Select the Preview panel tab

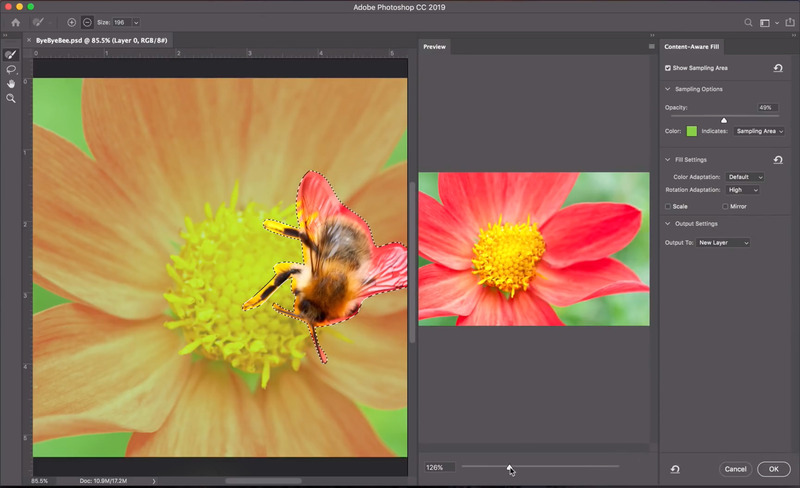434,47
